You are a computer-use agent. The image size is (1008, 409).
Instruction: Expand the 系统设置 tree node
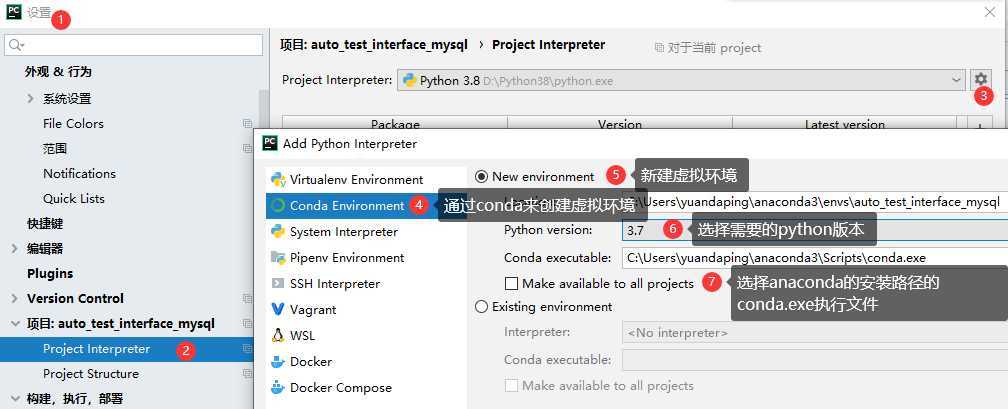coord(30,98)
